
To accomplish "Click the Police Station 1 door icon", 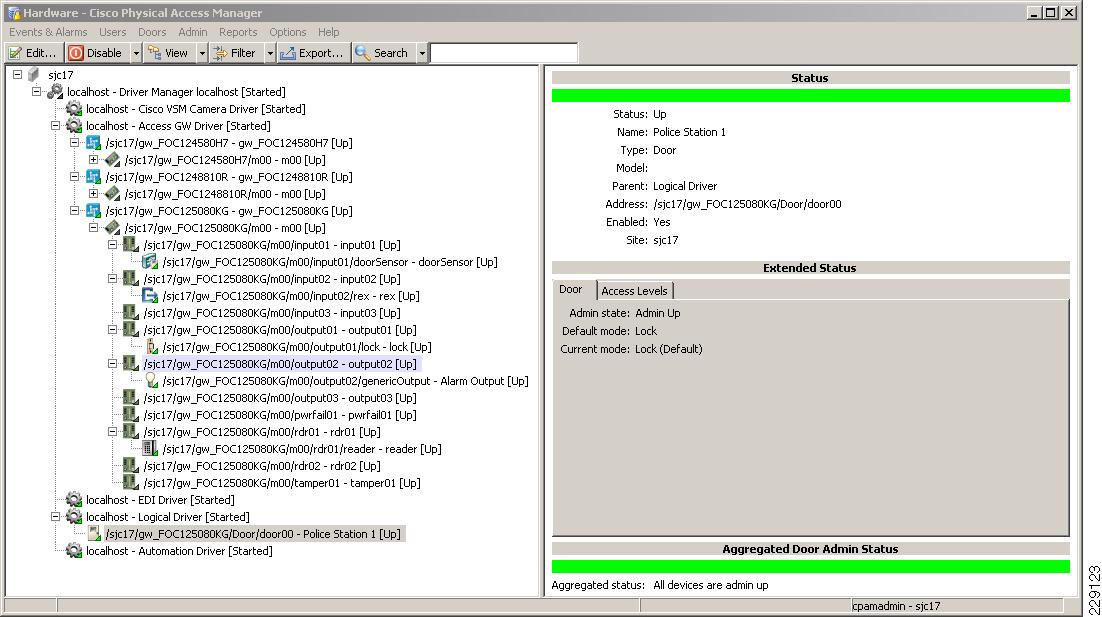I will point(94,534).
